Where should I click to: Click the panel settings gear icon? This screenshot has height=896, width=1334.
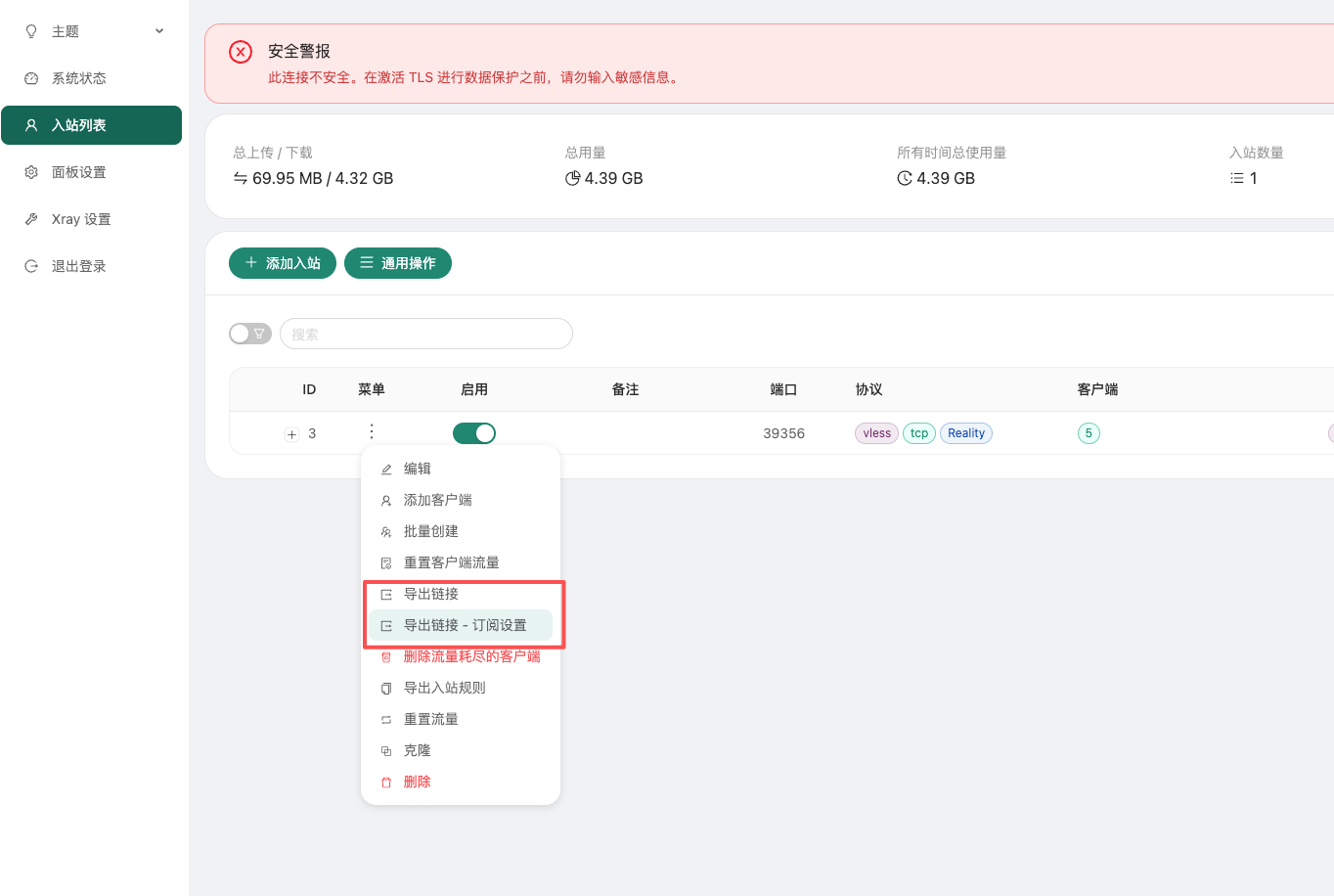point(31,172)
